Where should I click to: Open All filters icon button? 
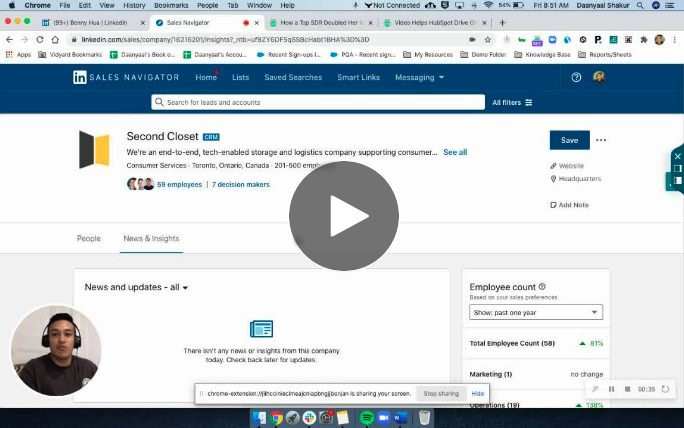tap(513, 103)
